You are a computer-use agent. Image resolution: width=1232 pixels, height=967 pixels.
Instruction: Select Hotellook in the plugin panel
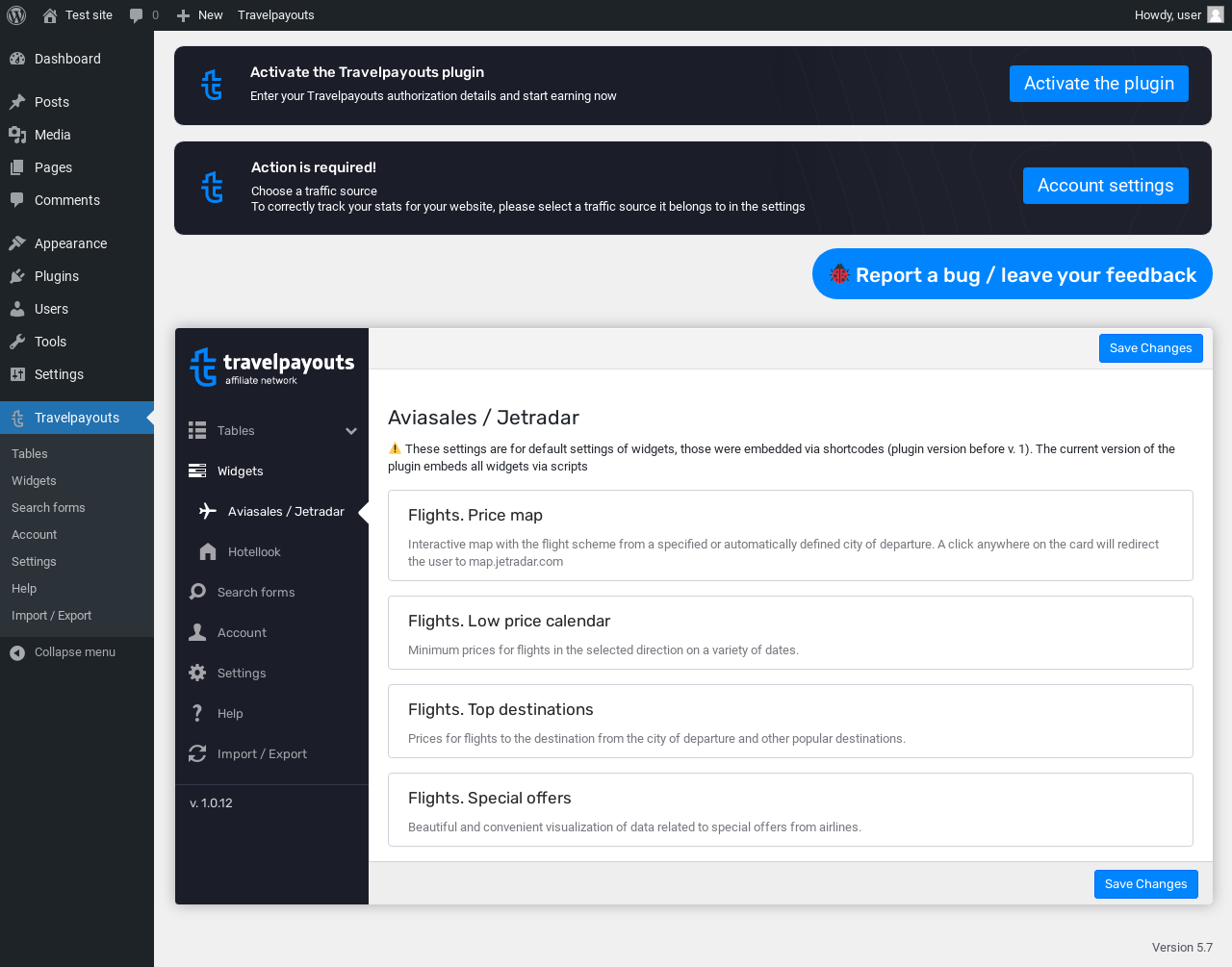254,552
